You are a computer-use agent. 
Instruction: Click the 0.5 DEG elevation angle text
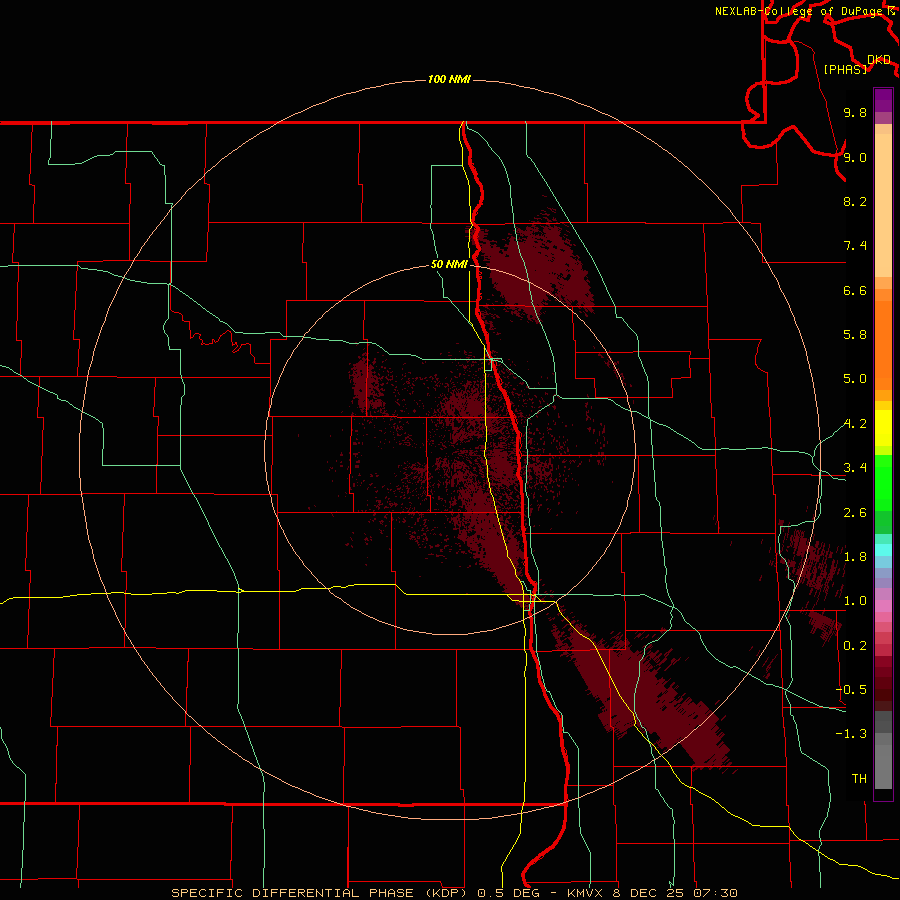[x=507, y=893]
